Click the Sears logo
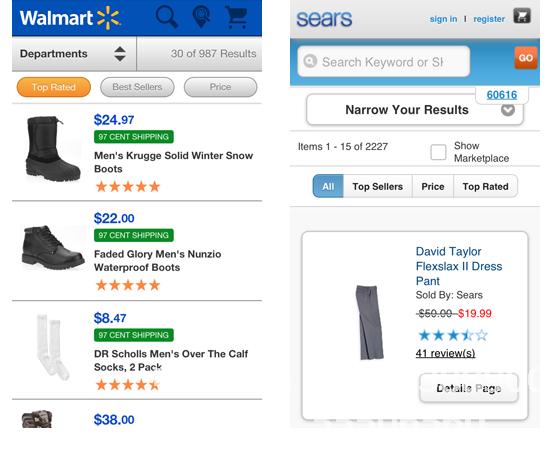550x451 pixels. pyautogui.click(x=324, y=19)
